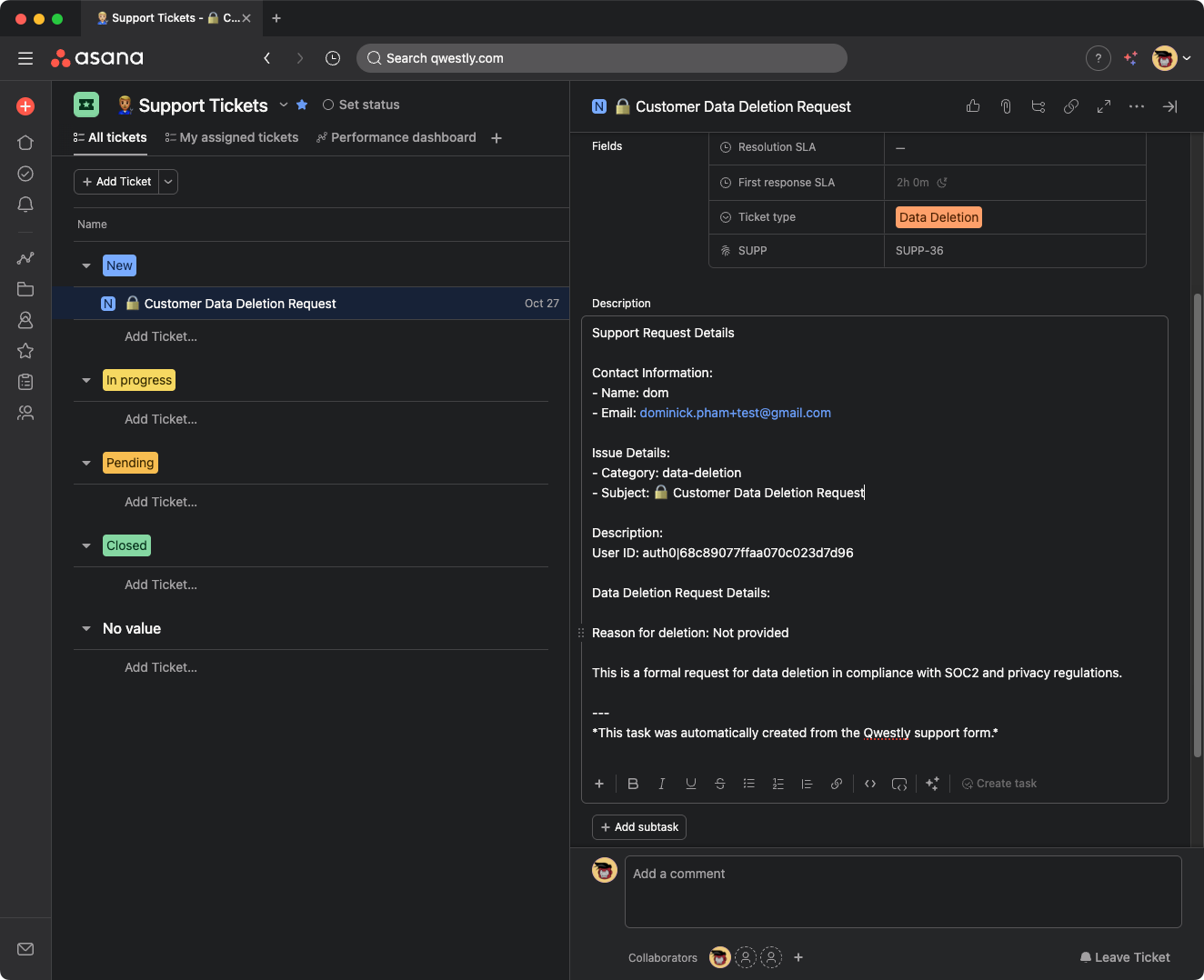
Task: Click Create task in description toolbar
Action: 999,784
